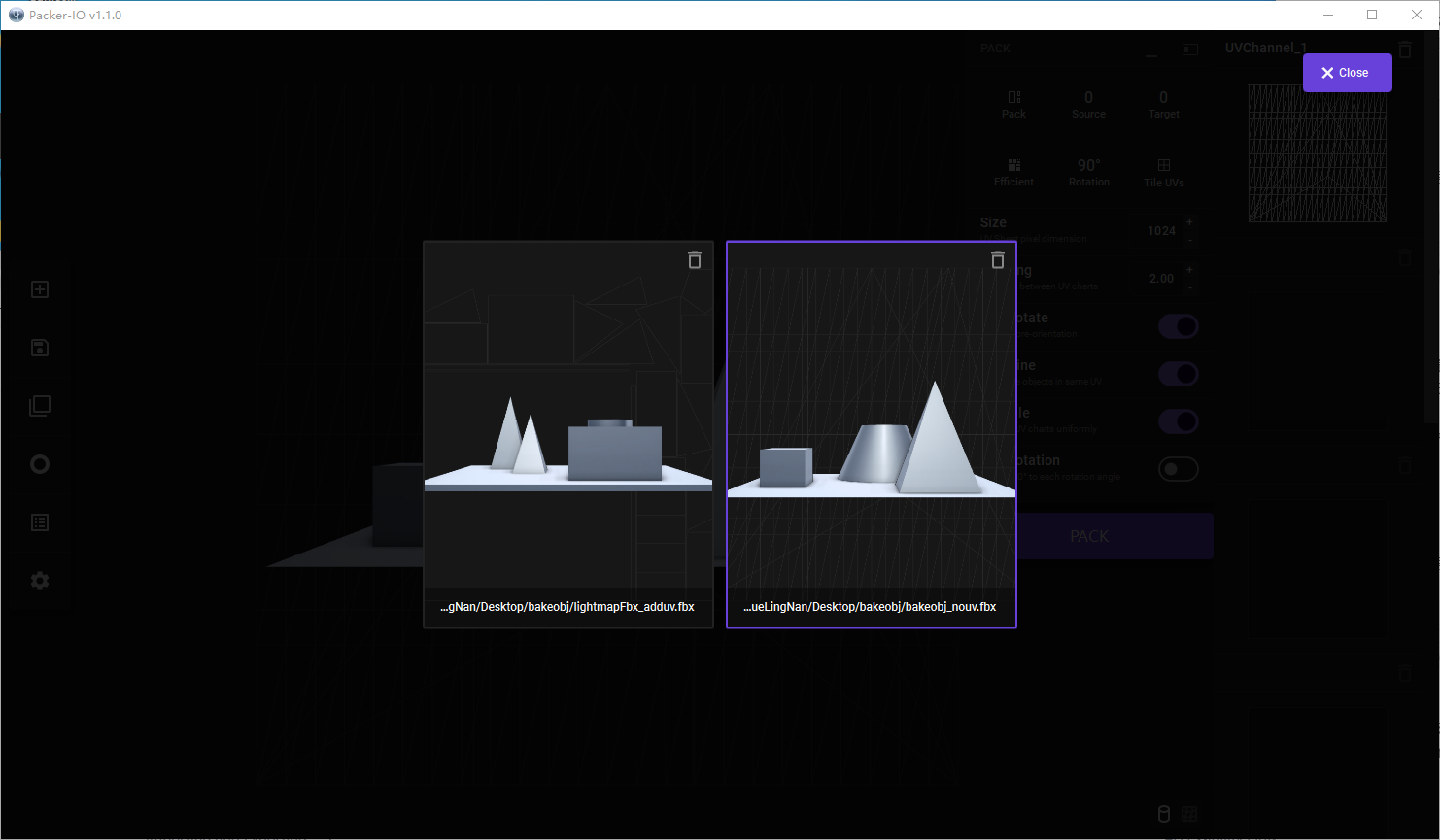The image size is (1440, 840).
Task: Increase Size with the plus stepper
Action: coord(1190,223)
